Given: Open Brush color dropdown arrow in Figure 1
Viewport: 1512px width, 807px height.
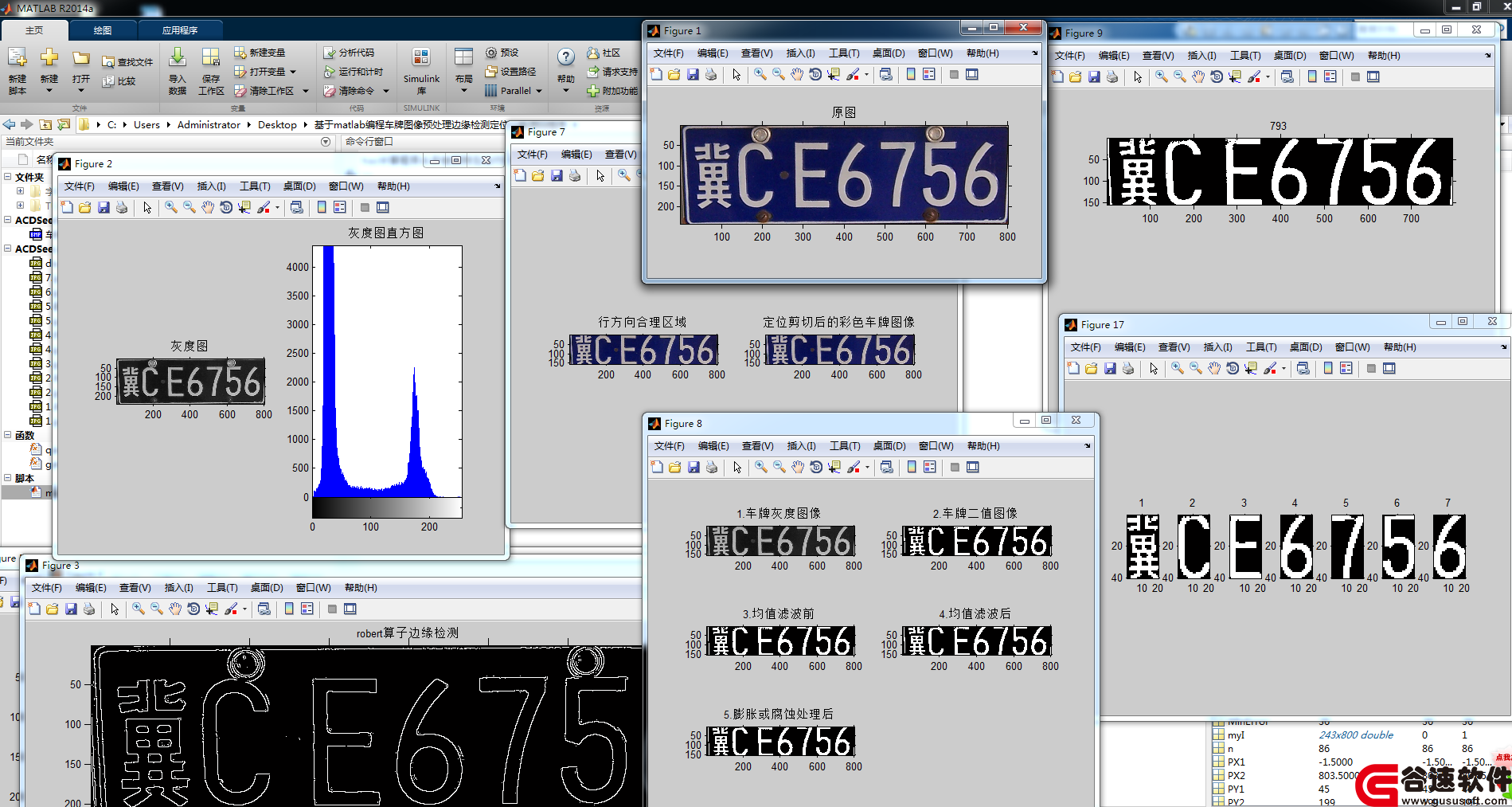Looking at the screenshot, I should 866,75.
